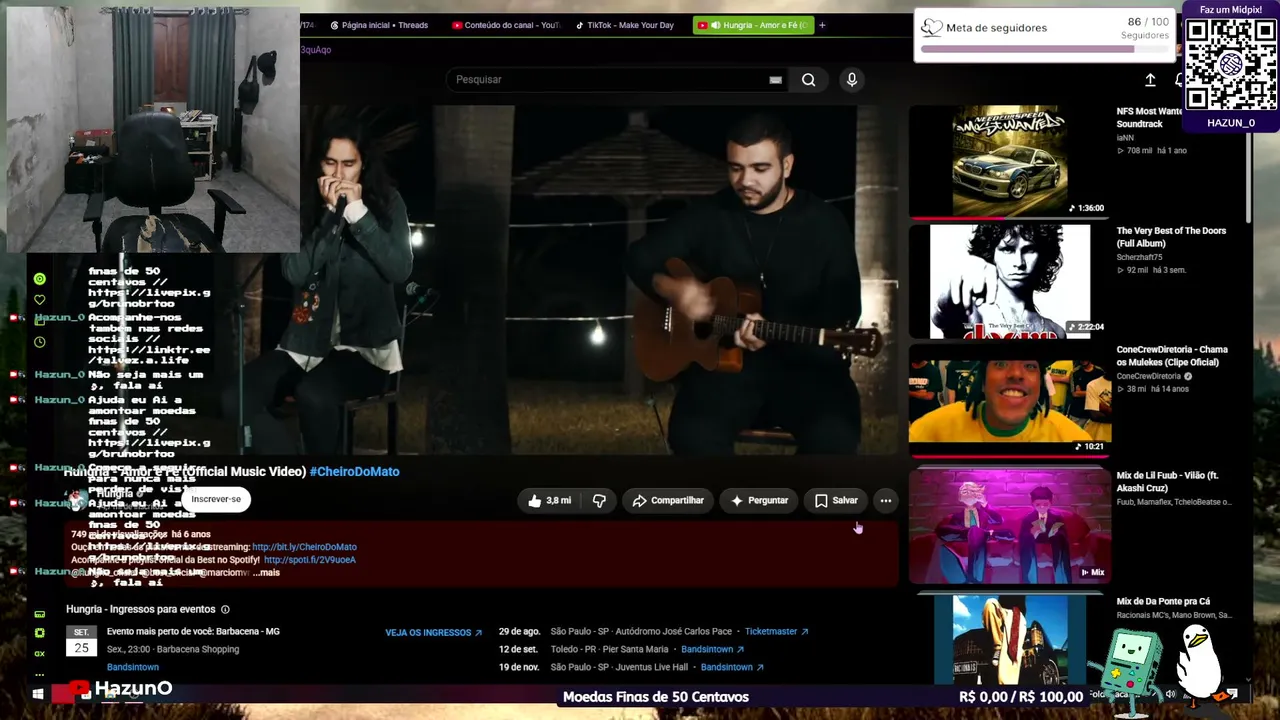This screenshot has width=1280, height=720.
Task: Open more actions menu beside Salvar
Action: pos(886,500)
